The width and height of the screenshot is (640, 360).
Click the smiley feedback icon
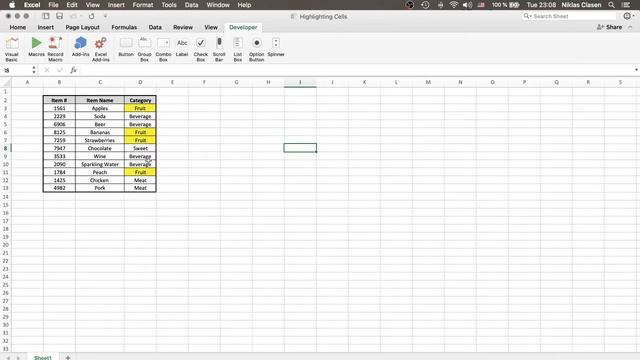(627, 16)
